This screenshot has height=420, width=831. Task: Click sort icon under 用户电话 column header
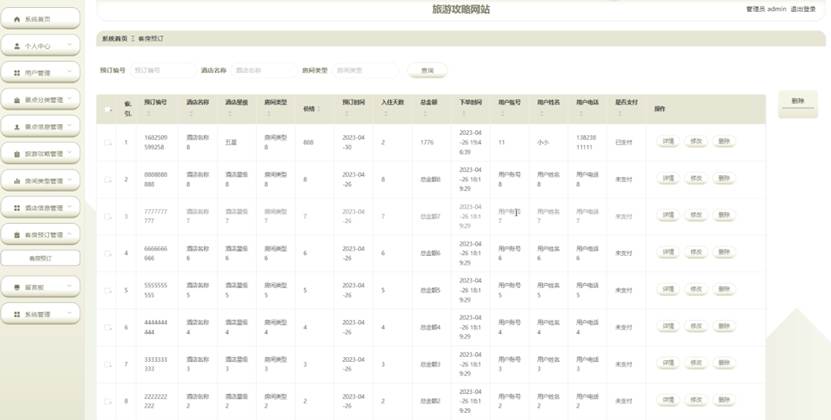point(581,113)
